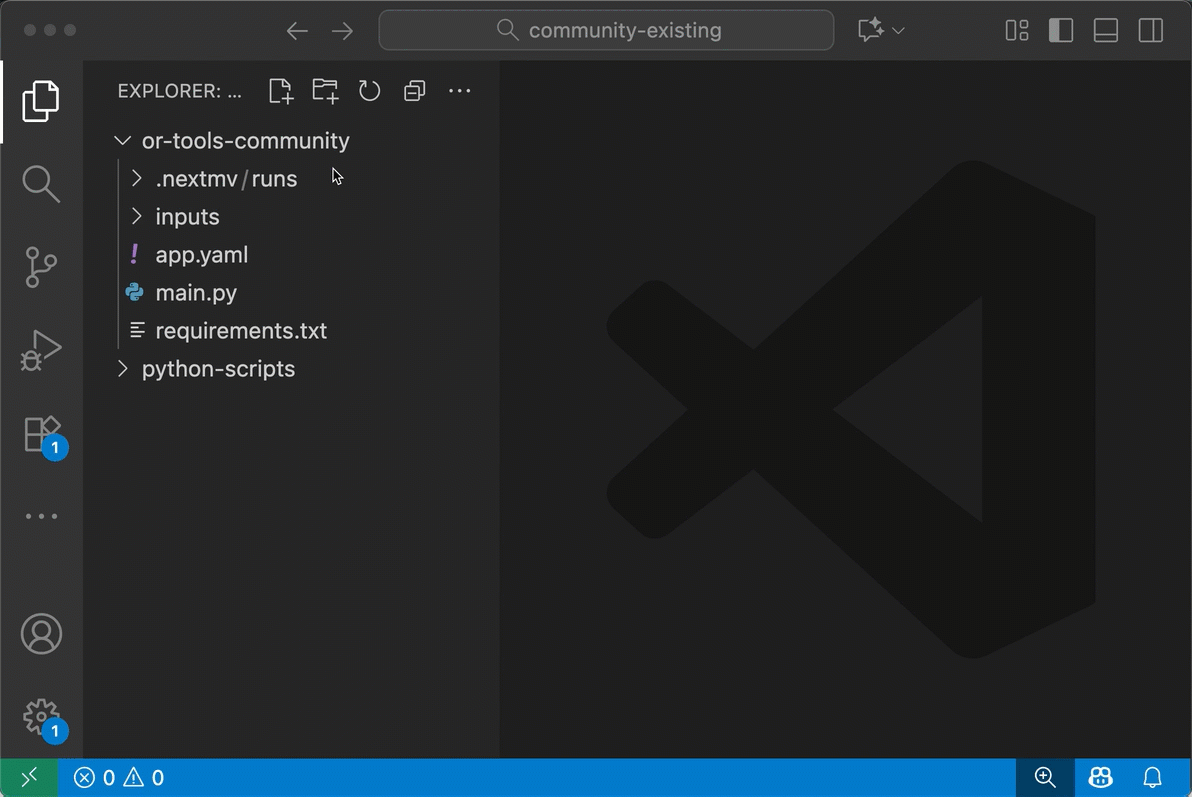
Task: Create a new file in Explorer
Action: (281, 91)
